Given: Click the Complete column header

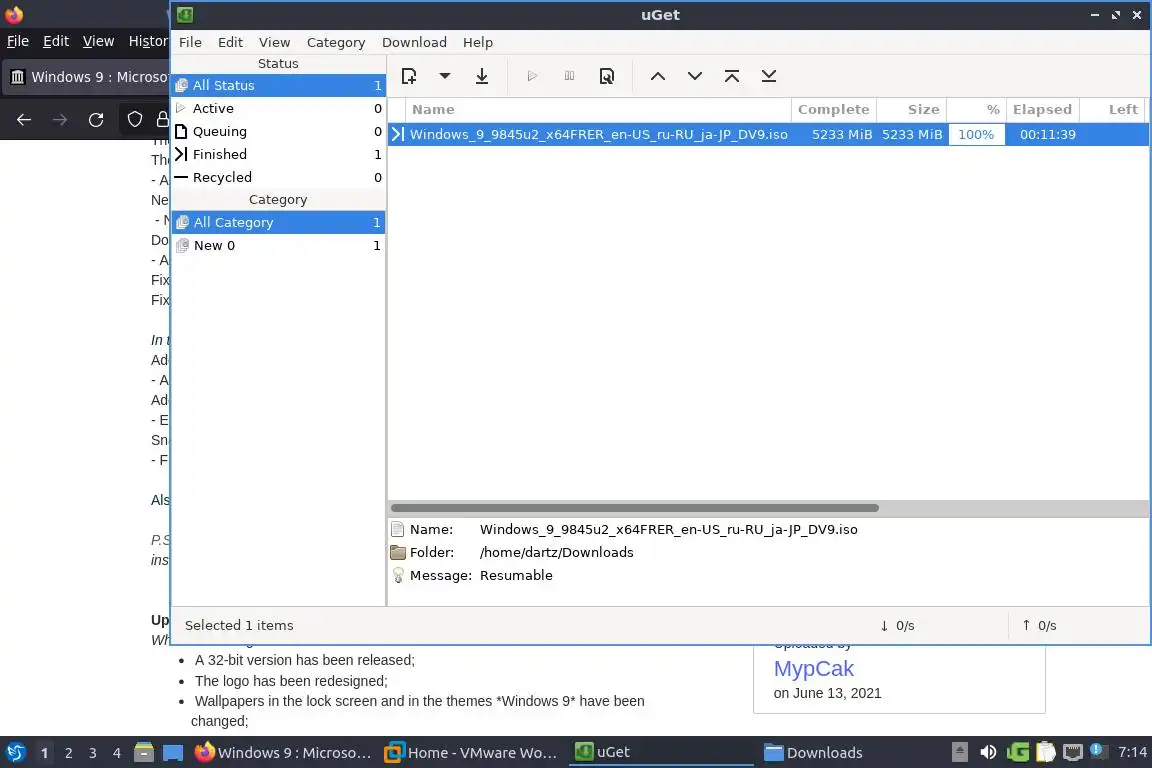Looking at the screenshot, I should [834, 110].
